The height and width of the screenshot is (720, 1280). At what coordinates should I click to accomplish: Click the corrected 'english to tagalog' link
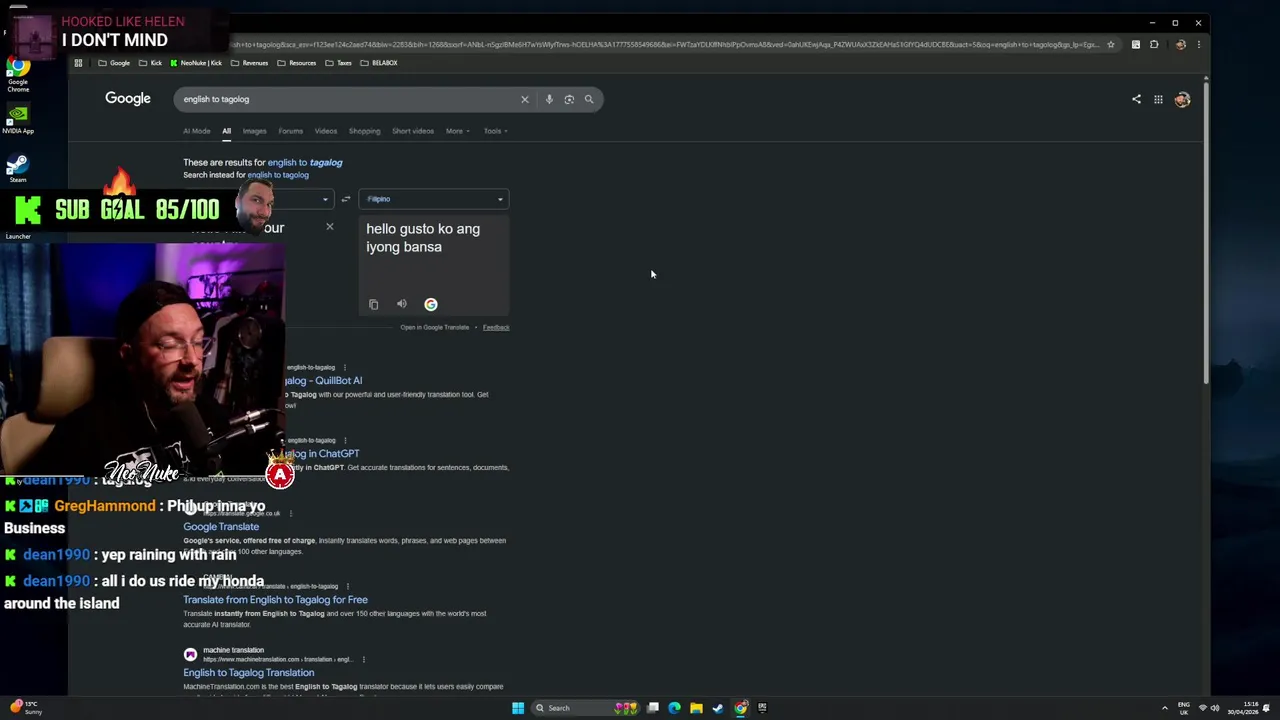[x=305, y=162]
